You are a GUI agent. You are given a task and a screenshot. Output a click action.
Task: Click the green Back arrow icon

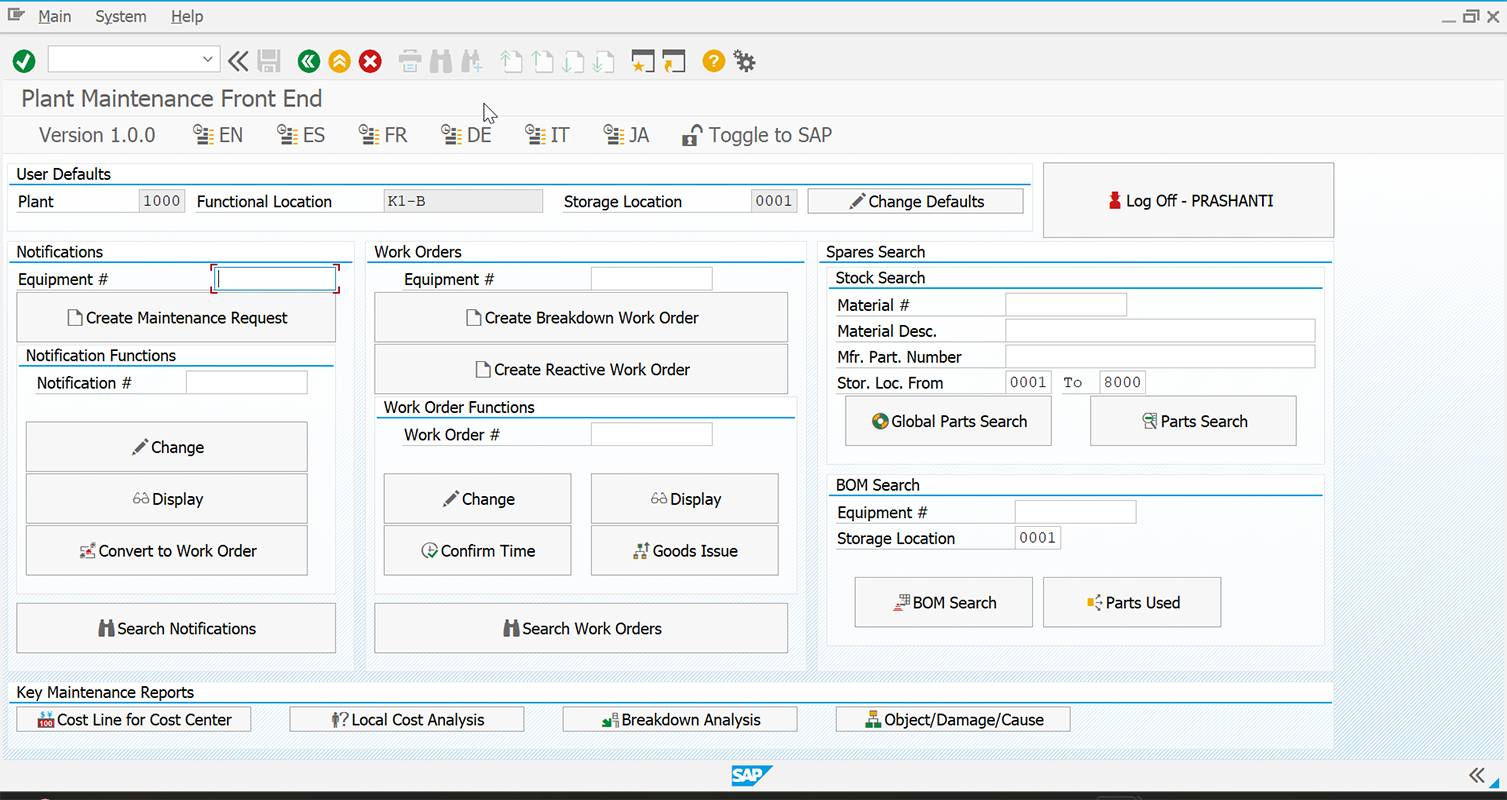tap(309, 62)
